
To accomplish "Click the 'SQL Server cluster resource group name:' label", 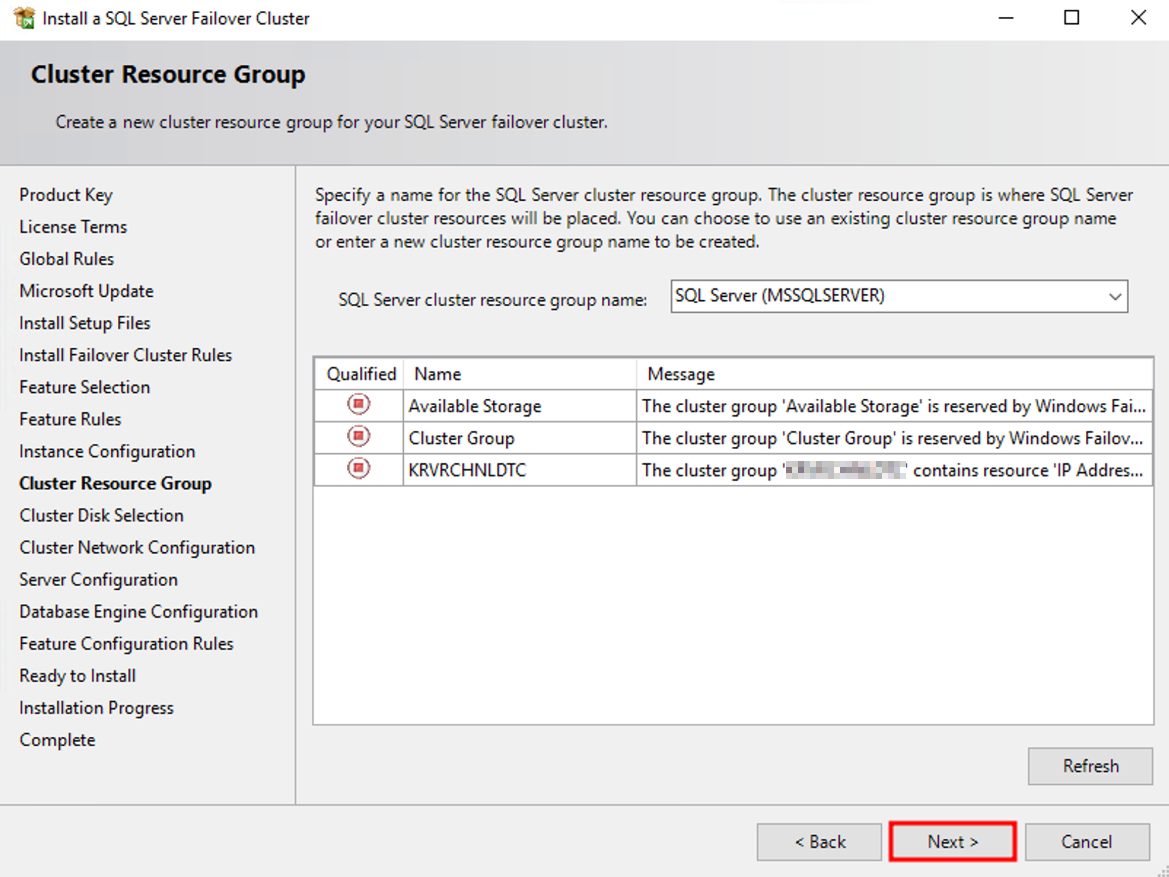I will (x=493, y=300).
